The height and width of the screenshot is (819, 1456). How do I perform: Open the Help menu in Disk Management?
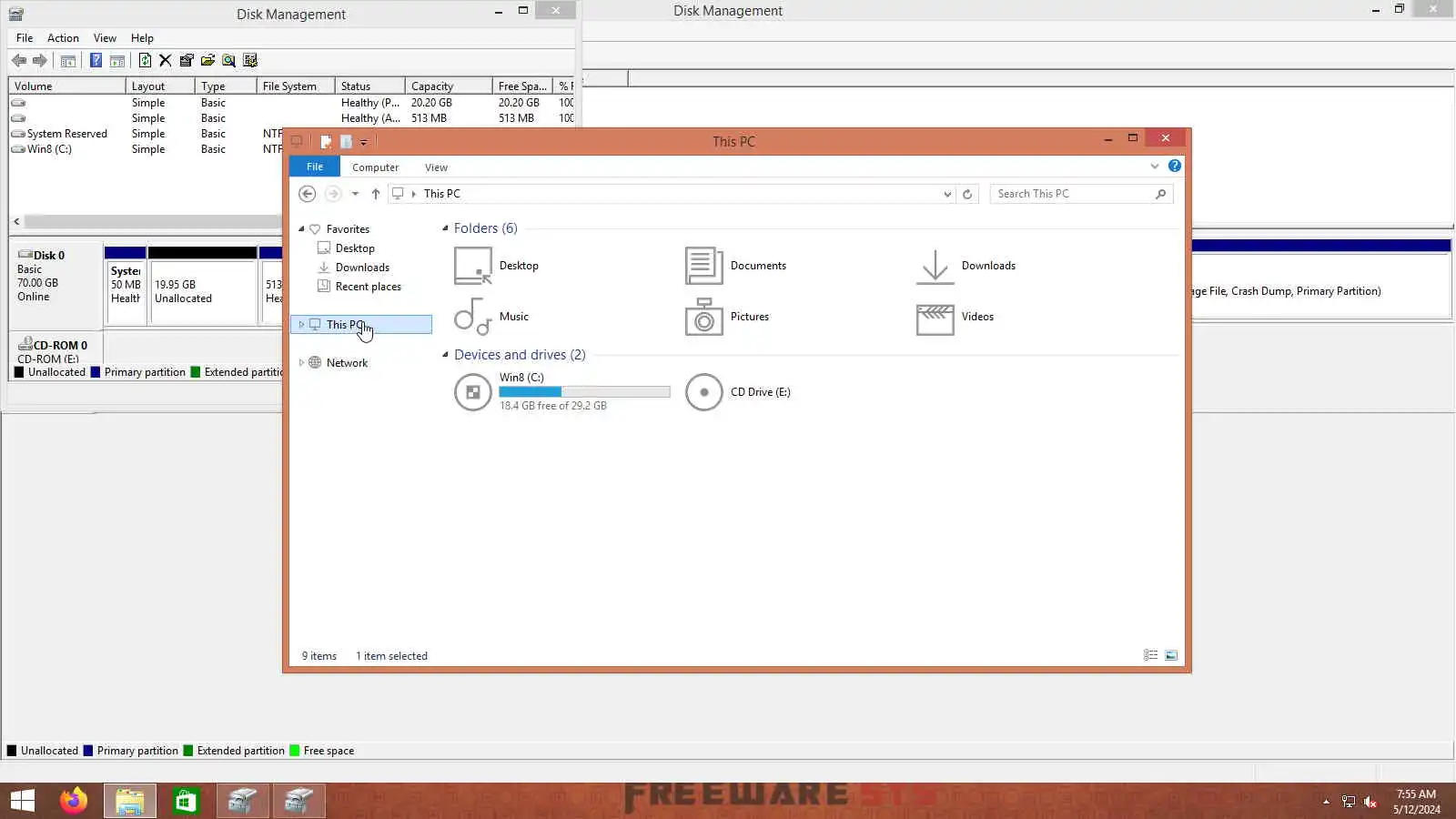142,38
